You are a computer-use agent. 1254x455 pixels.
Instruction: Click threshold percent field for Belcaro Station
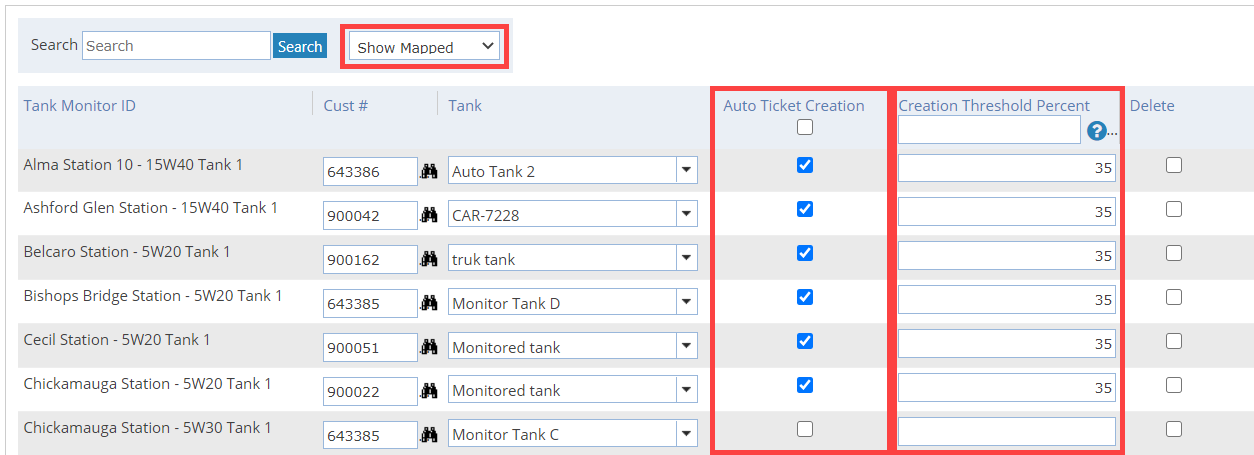tap(1007, 256)
